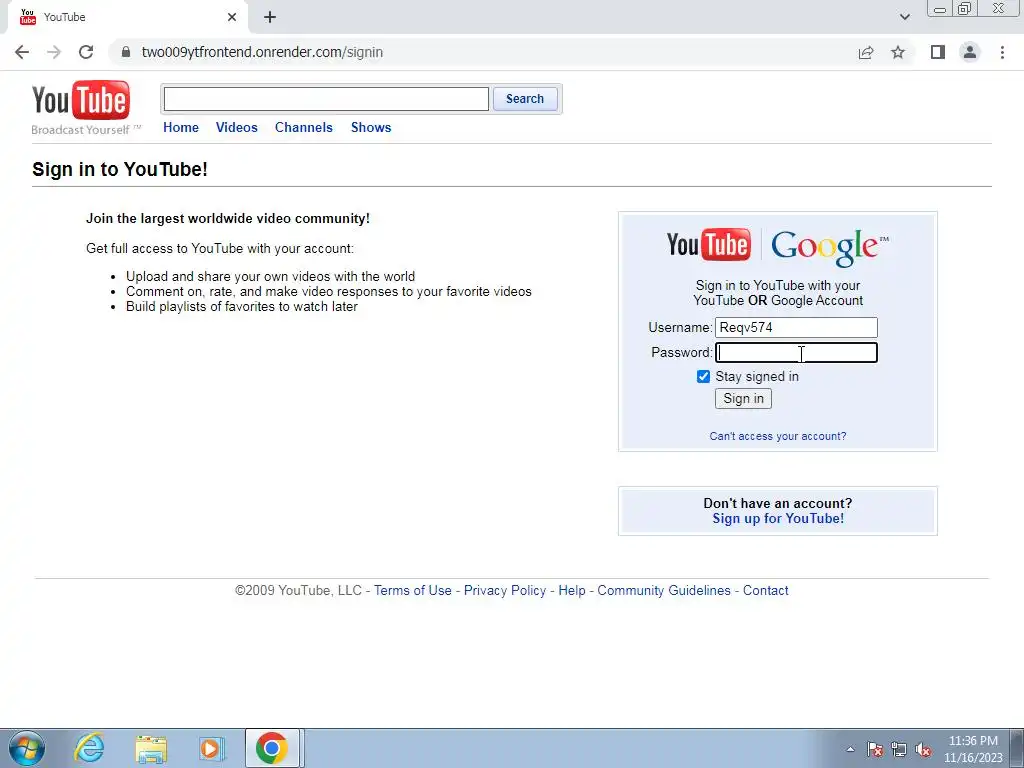
Task: Click YouTube logo in sign-in box
Action: pyautogui.click(x=708, y=245)
